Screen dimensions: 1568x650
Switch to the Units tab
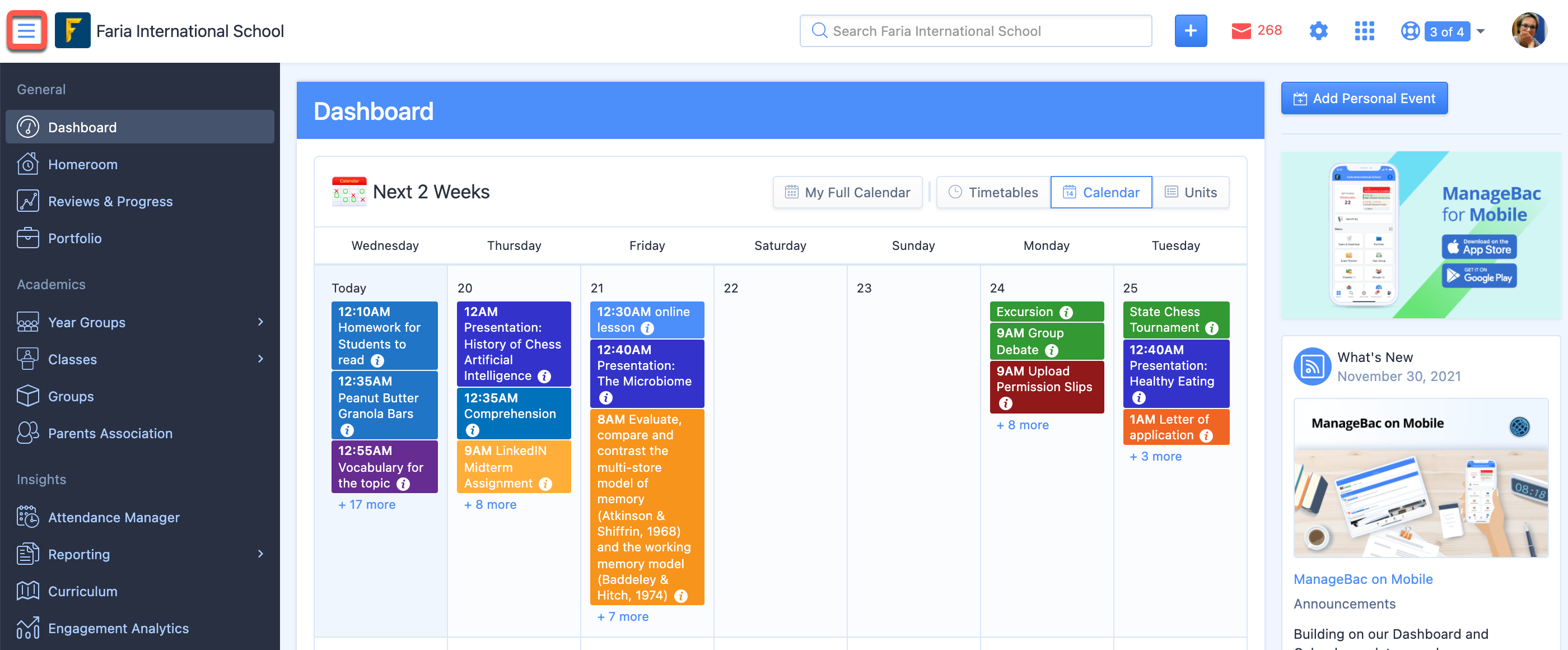point(1191,193)
